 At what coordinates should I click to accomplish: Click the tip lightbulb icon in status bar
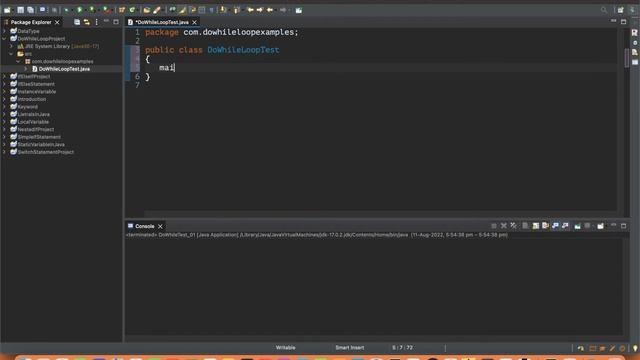click(635, 348)
